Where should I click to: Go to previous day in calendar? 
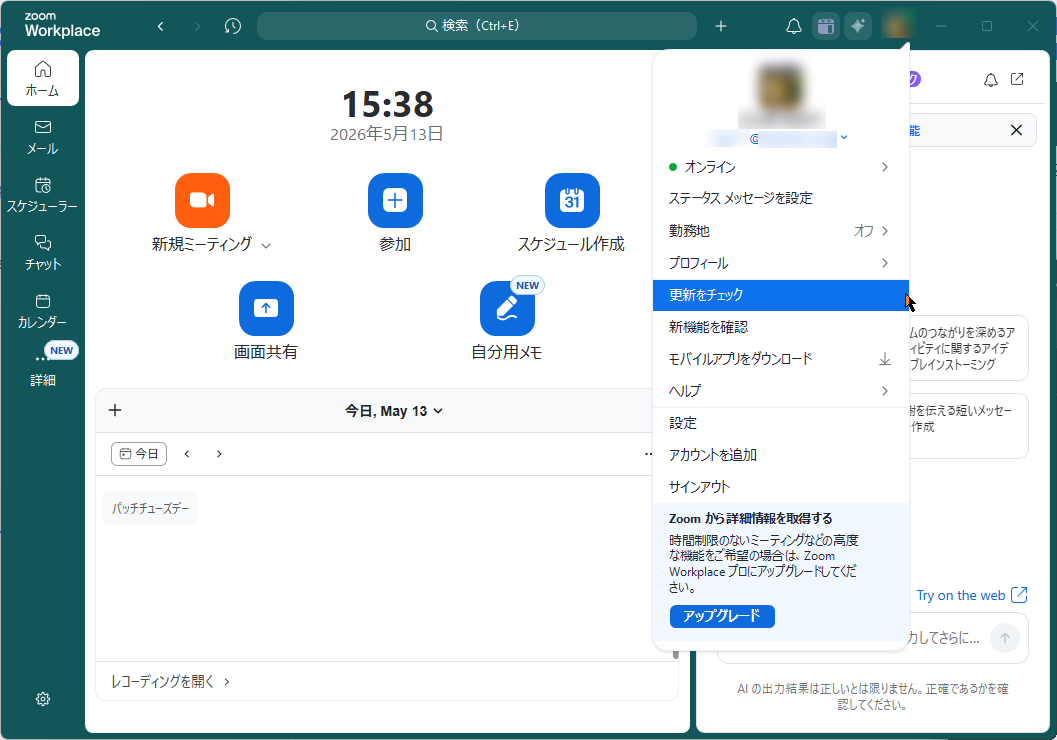[187, 454]
